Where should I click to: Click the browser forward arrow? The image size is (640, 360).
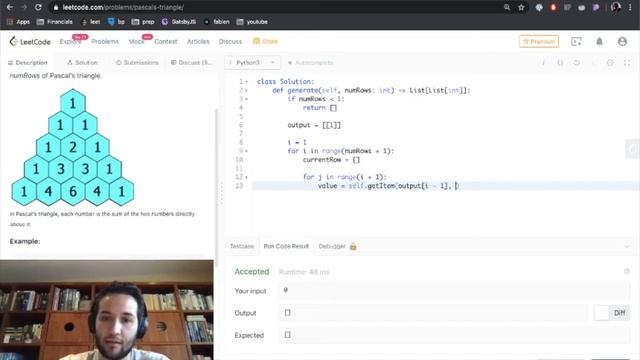point(24,7)
